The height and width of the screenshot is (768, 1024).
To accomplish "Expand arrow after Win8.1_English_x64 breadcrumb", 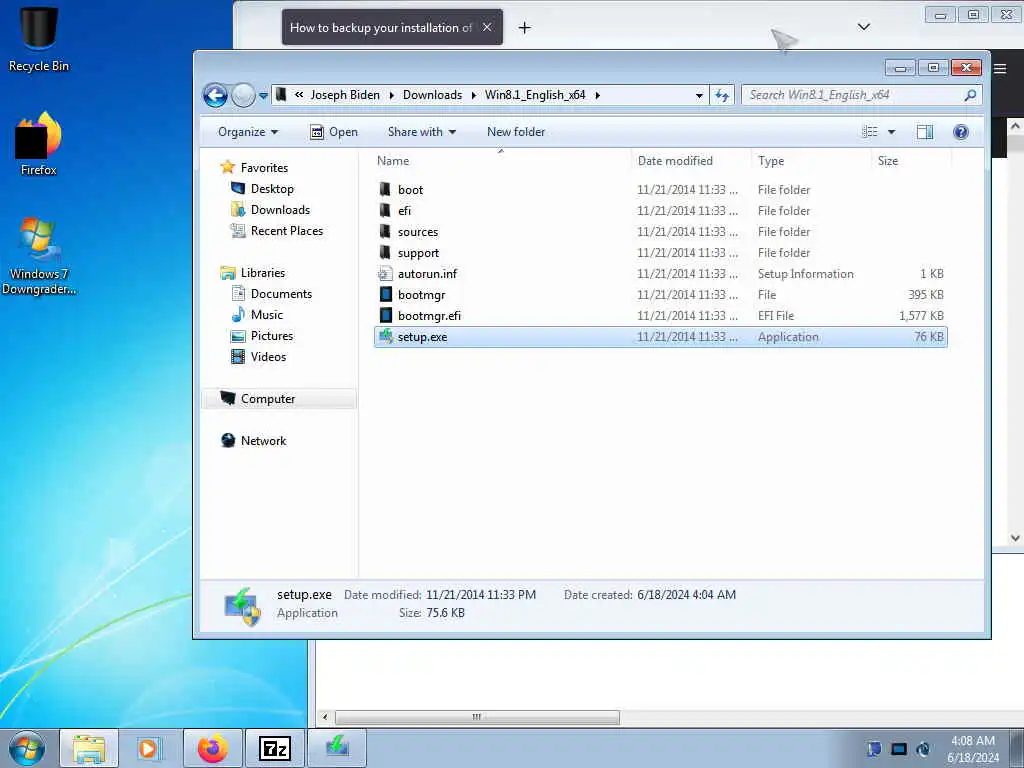I will (598, 95).
